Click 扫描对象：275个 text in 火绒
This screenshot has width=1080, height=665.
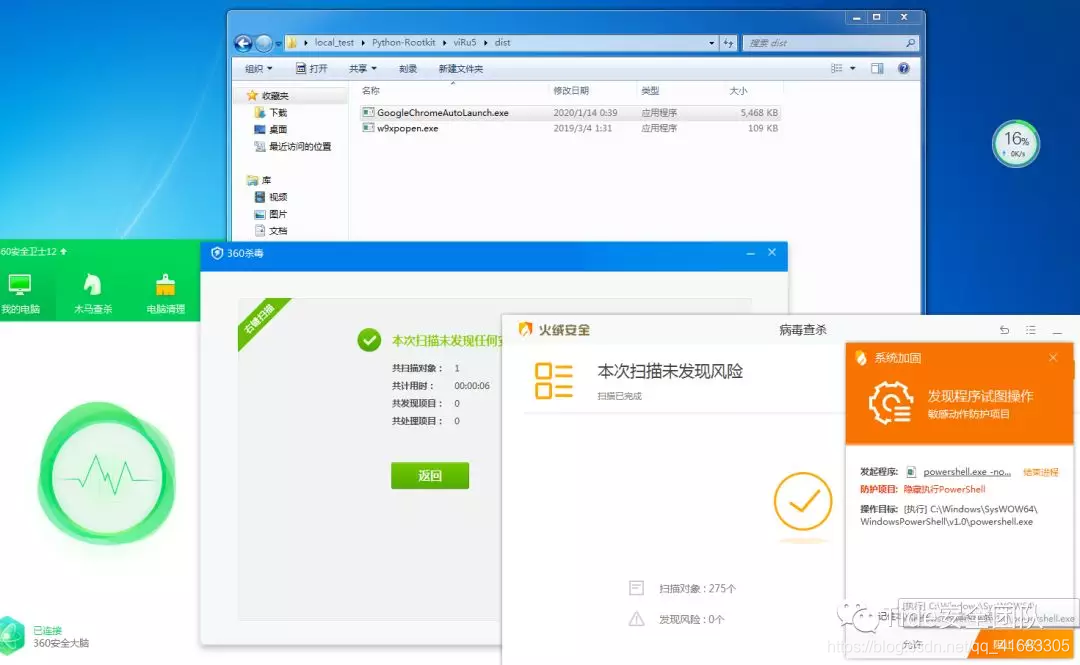click(697, 589)
